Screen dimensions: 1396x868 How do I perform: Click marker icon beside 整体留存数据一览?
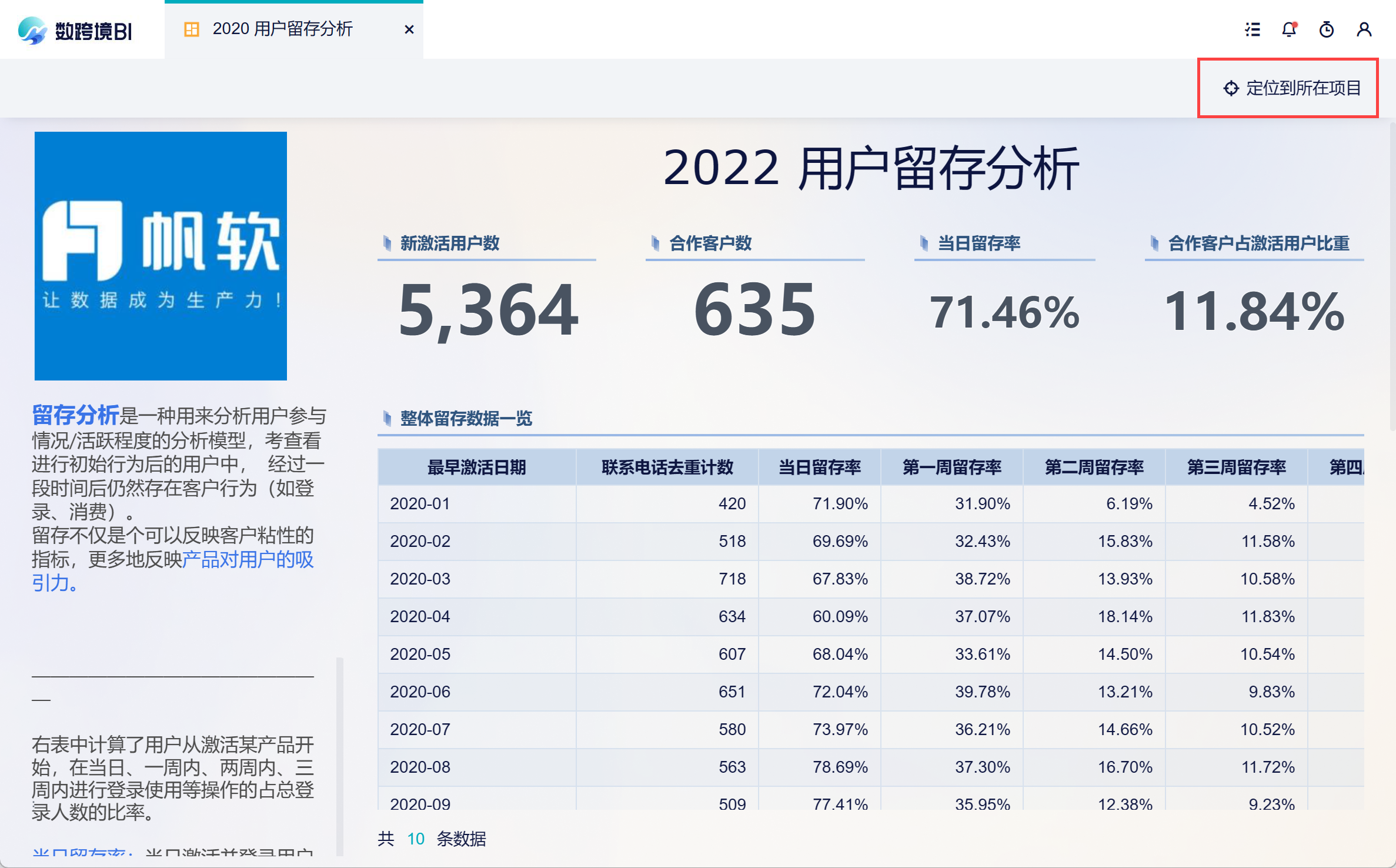(387, 418)
